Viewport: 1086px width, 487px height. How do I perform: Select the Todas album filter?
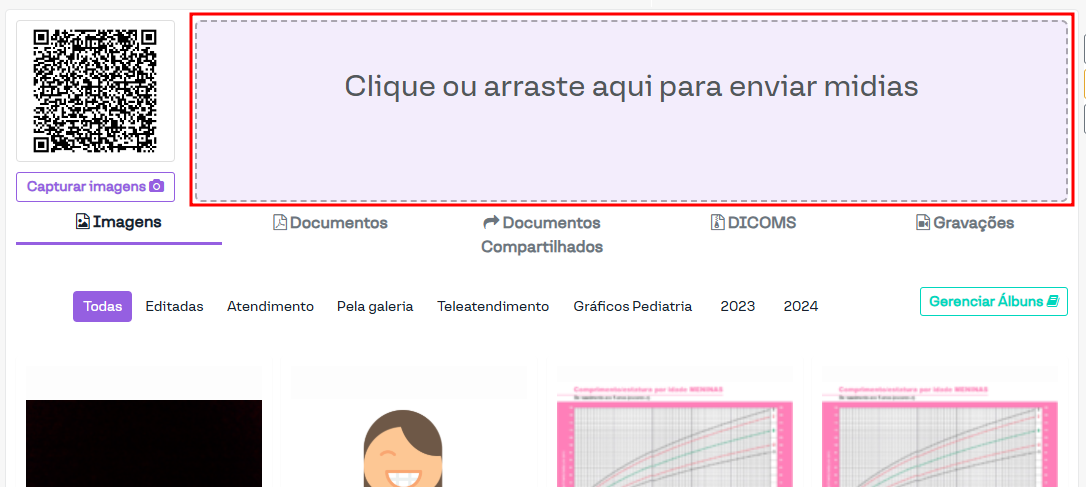(102, 307)
